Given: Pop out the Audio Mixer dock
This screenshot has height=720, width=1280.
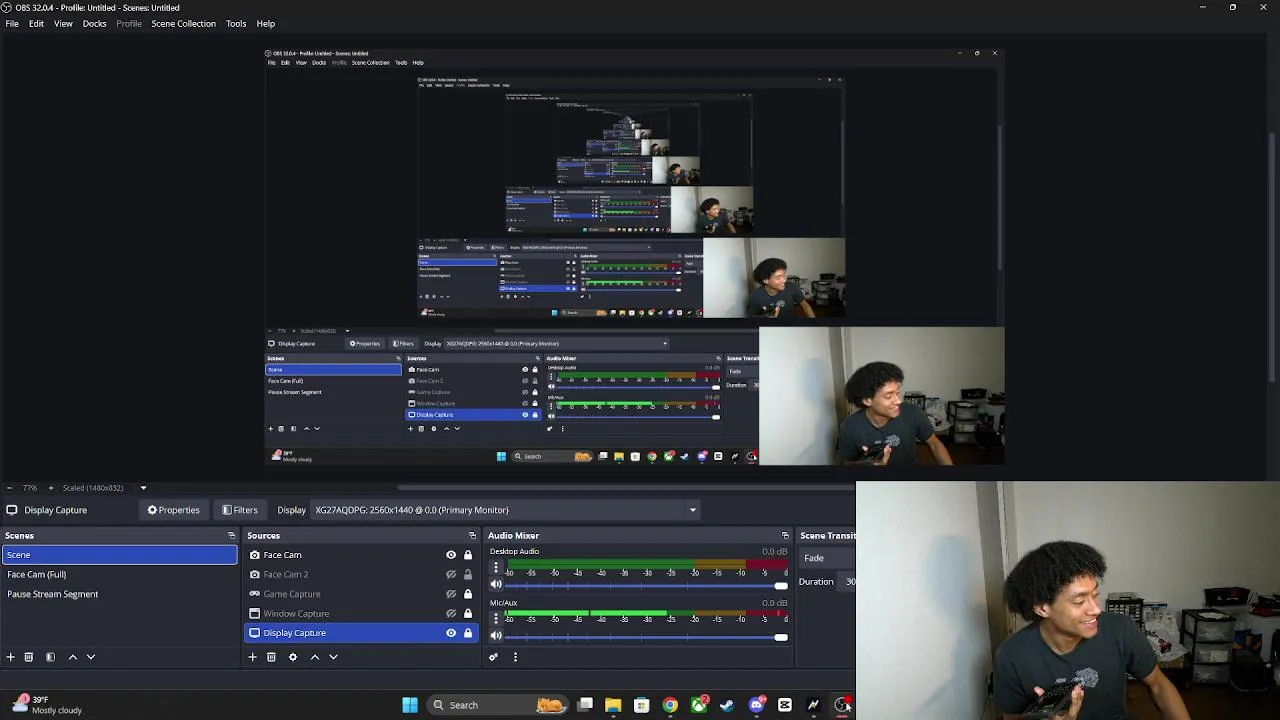Looking at the screenshot, I should click(x=785, y=536).
